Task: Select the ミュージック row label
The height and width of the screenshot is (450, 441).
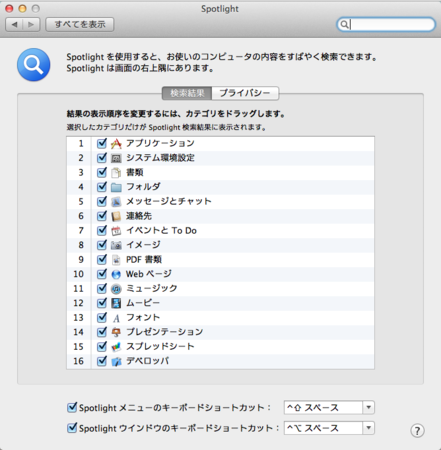Action: pos(152,288)
